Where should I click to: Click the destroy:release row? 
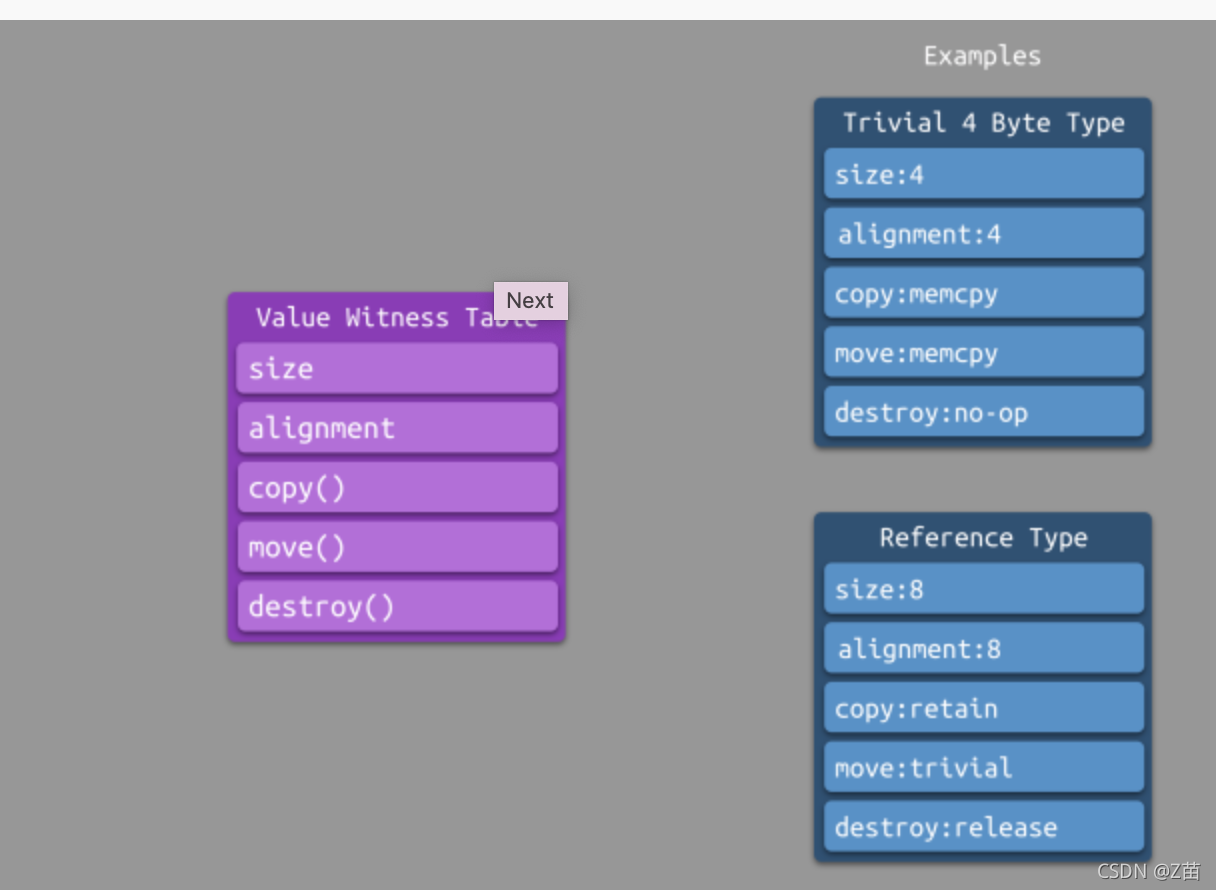click(984, 827)
